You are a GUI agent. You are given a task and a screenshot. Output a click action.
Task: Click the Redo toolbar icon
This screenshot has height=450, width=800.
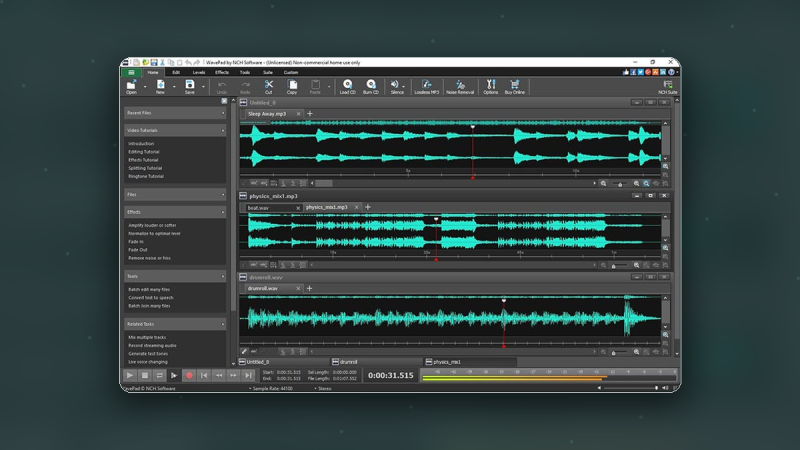[x=245, y=86]
